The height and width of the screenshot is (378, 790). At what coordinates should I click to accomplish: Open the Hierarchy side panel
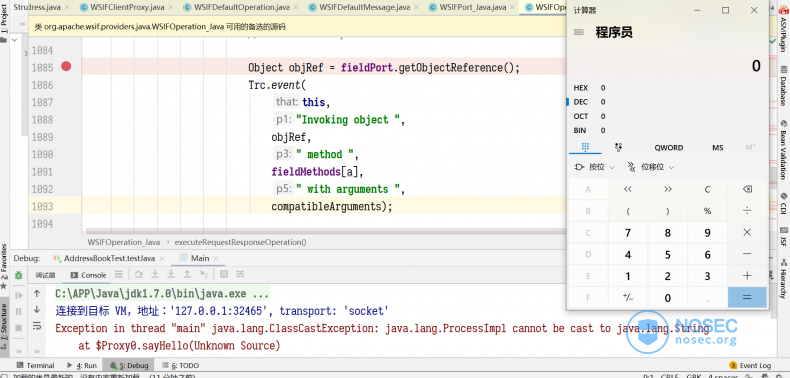[x=783, y=278]
